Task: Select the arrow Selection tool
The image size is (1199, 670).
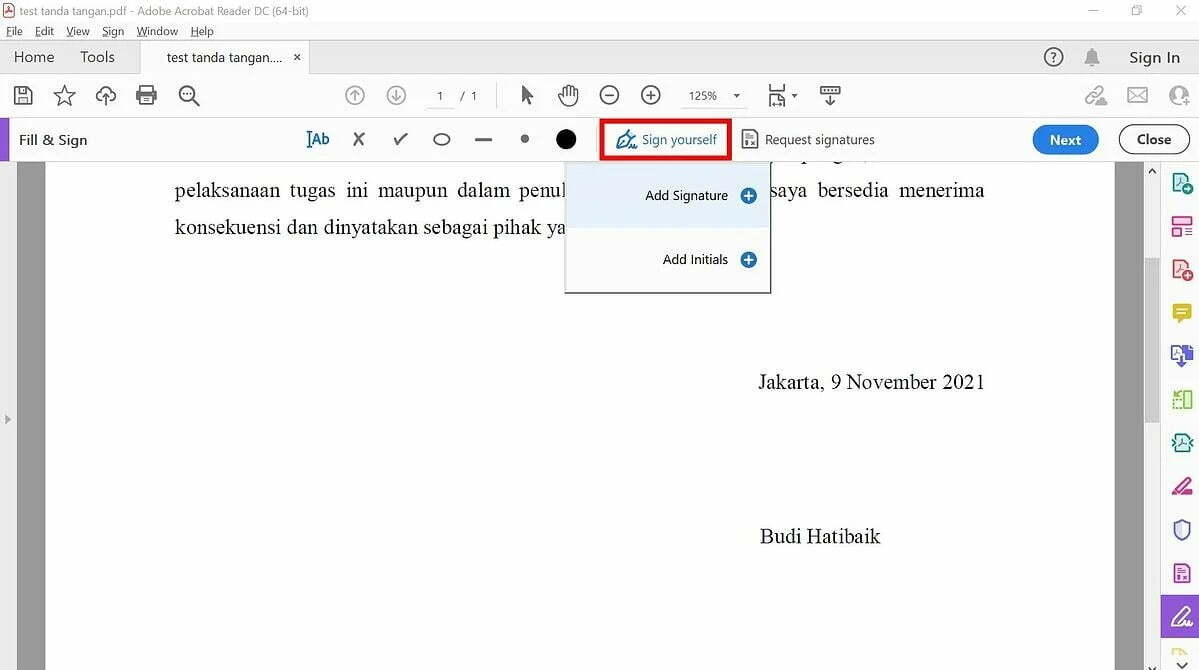Action: click(526, 95)
